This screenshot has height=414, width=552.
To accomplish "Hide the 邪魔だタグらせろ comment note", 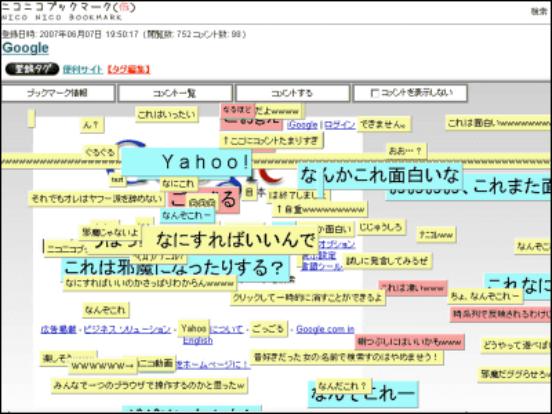I will pyautogui.click(x=514, y=375).
